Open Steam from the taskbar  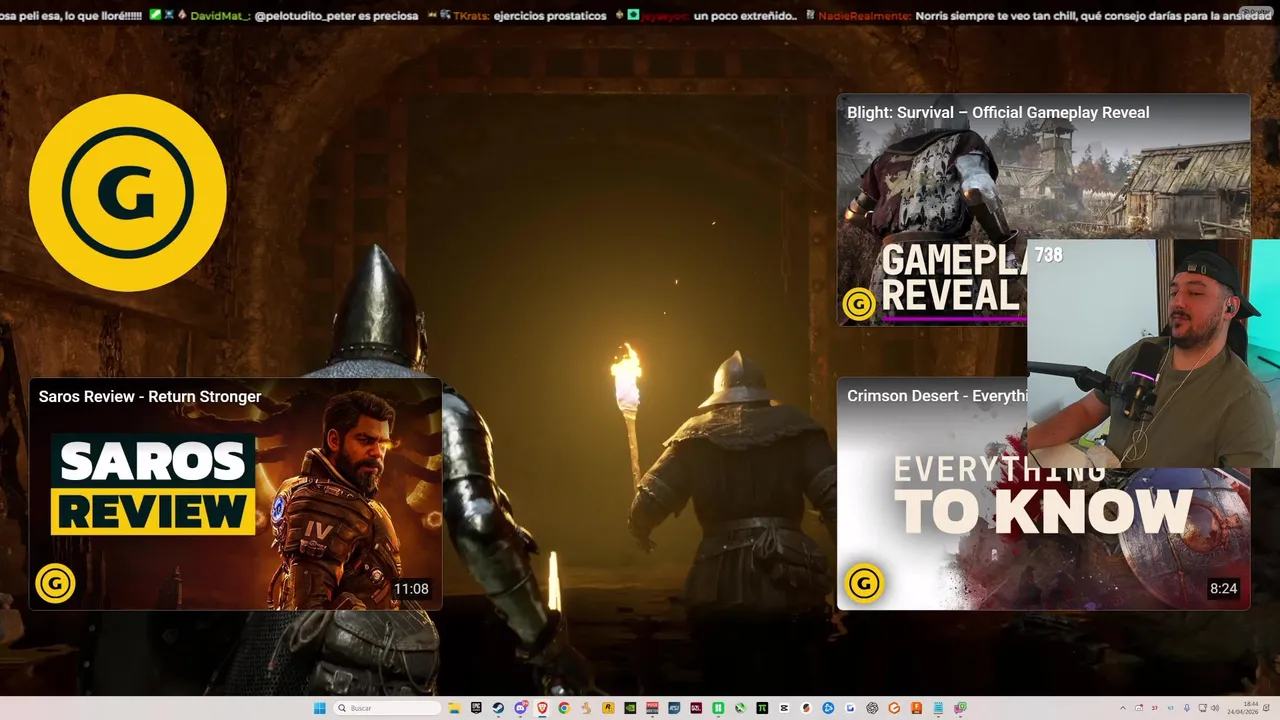[x=498, y=708]
